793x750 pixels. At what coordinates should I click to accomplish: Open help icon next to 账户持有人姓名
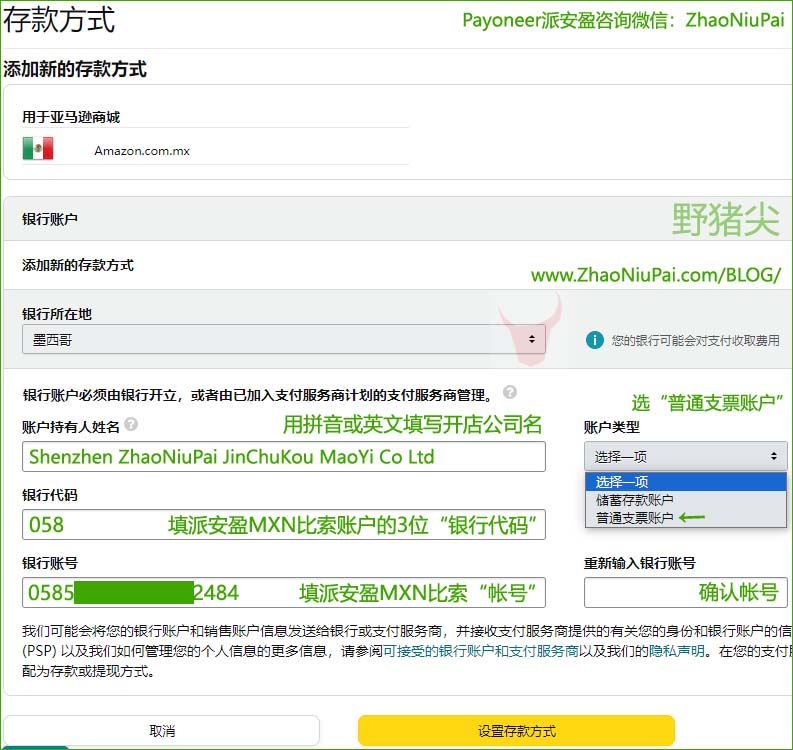pyautogui.click(x=131, y=424)
